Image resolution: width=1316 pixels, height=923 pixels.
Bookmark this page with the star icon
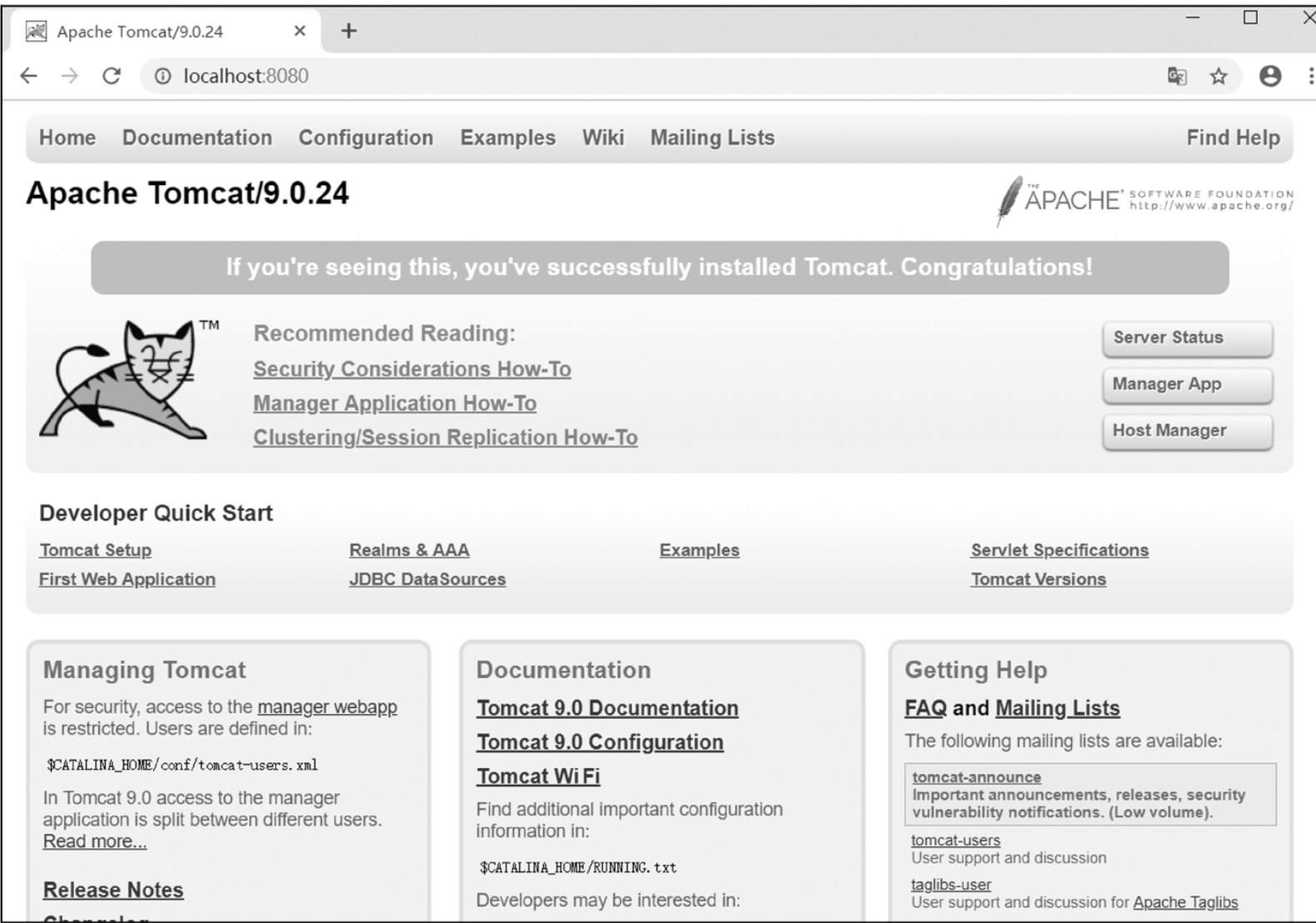pyautogui.click(x=1219, y=77)
